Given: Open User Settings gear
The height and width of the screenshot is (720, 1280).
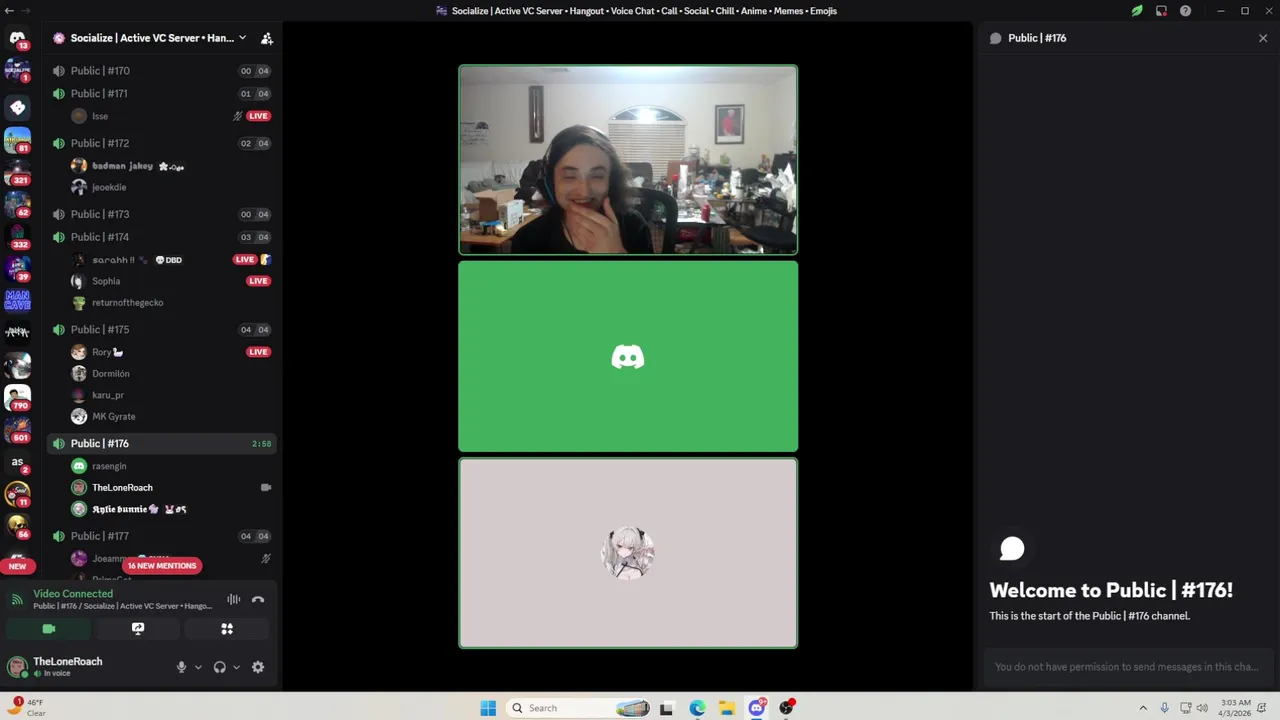Looking at the screenshot, I should pyautogui.click(x=258, y=667).
